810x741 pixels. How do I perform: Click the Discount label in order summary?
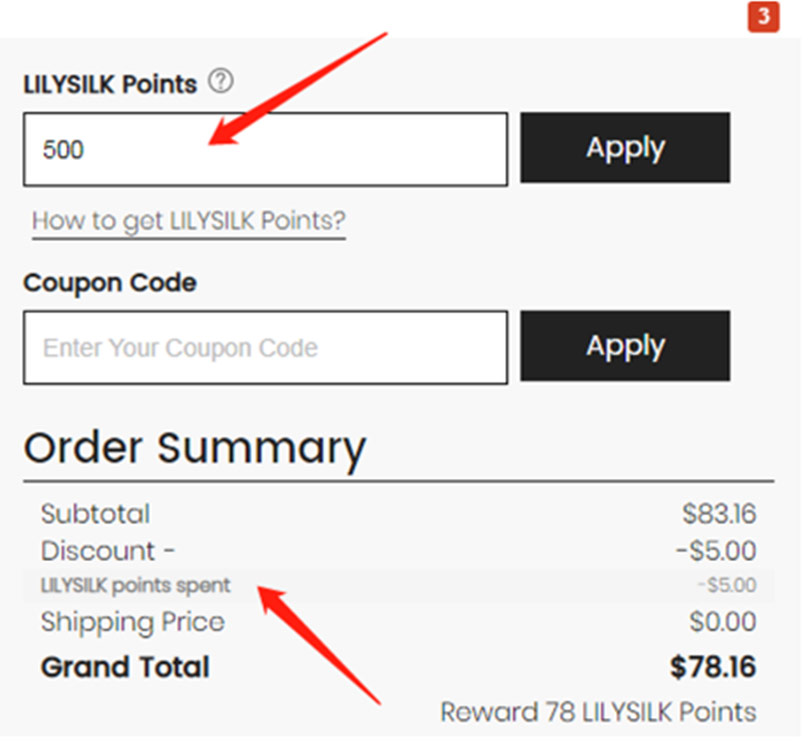[x=108, y=551]
